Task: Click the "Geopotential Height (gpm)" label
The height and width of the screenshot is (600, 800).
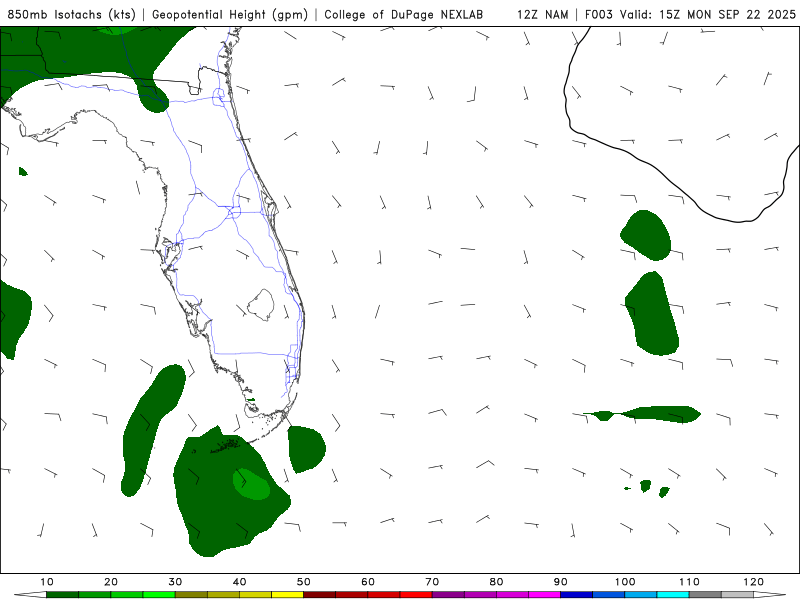Action: tap(230, 14)
